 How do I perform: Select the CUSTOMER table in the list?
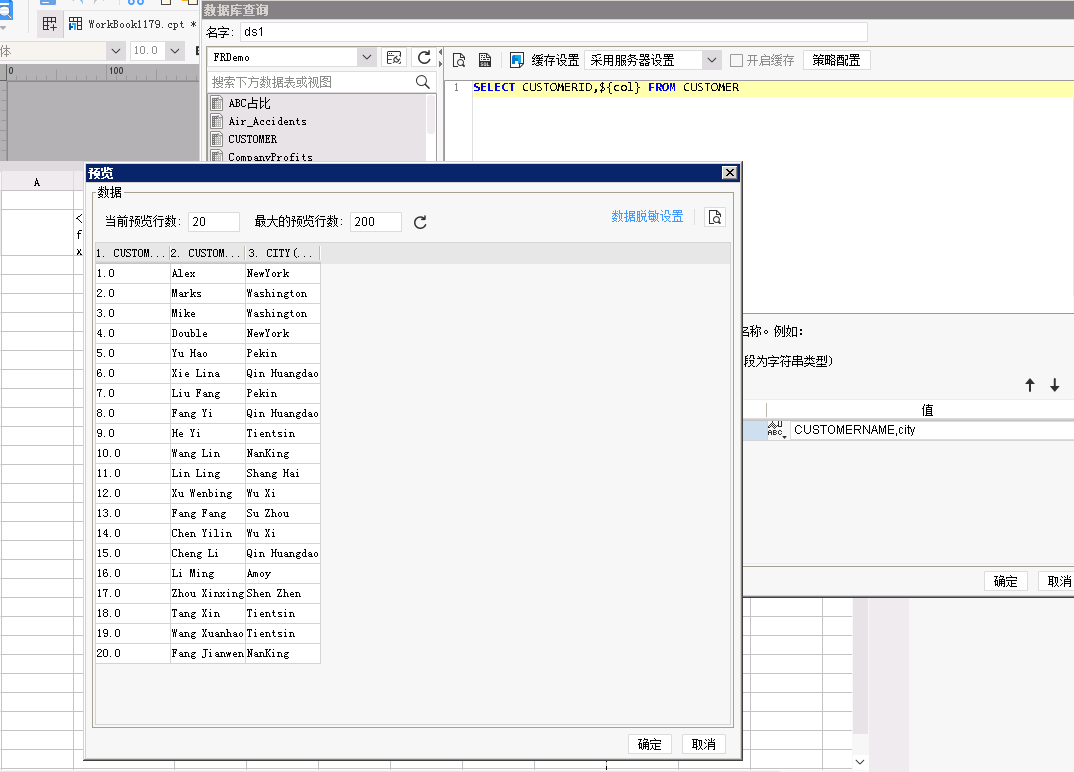(253, 139)
